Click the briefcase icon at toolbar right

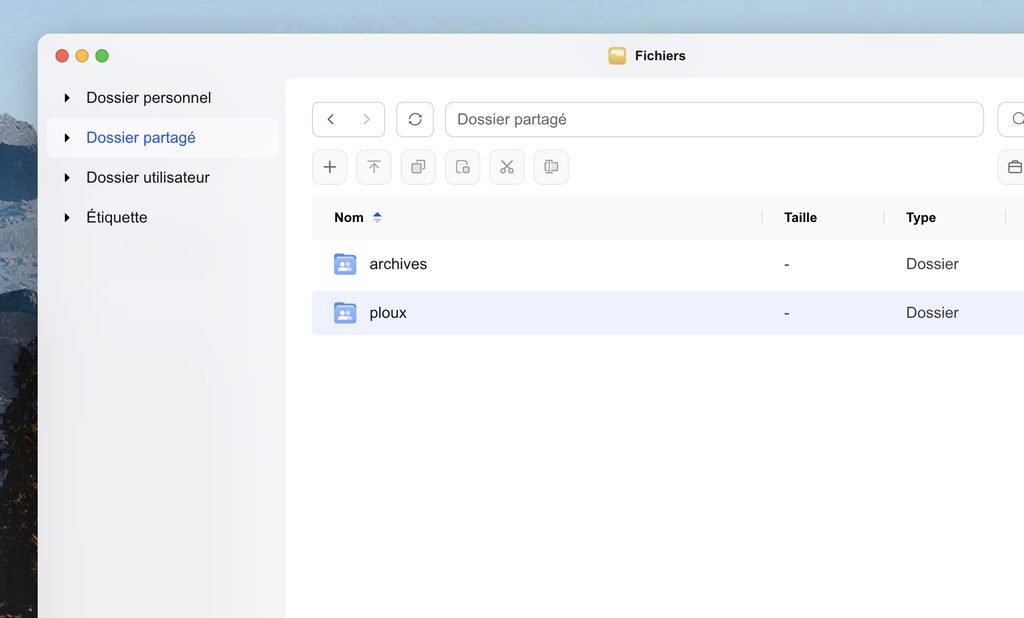point(1014,167)
